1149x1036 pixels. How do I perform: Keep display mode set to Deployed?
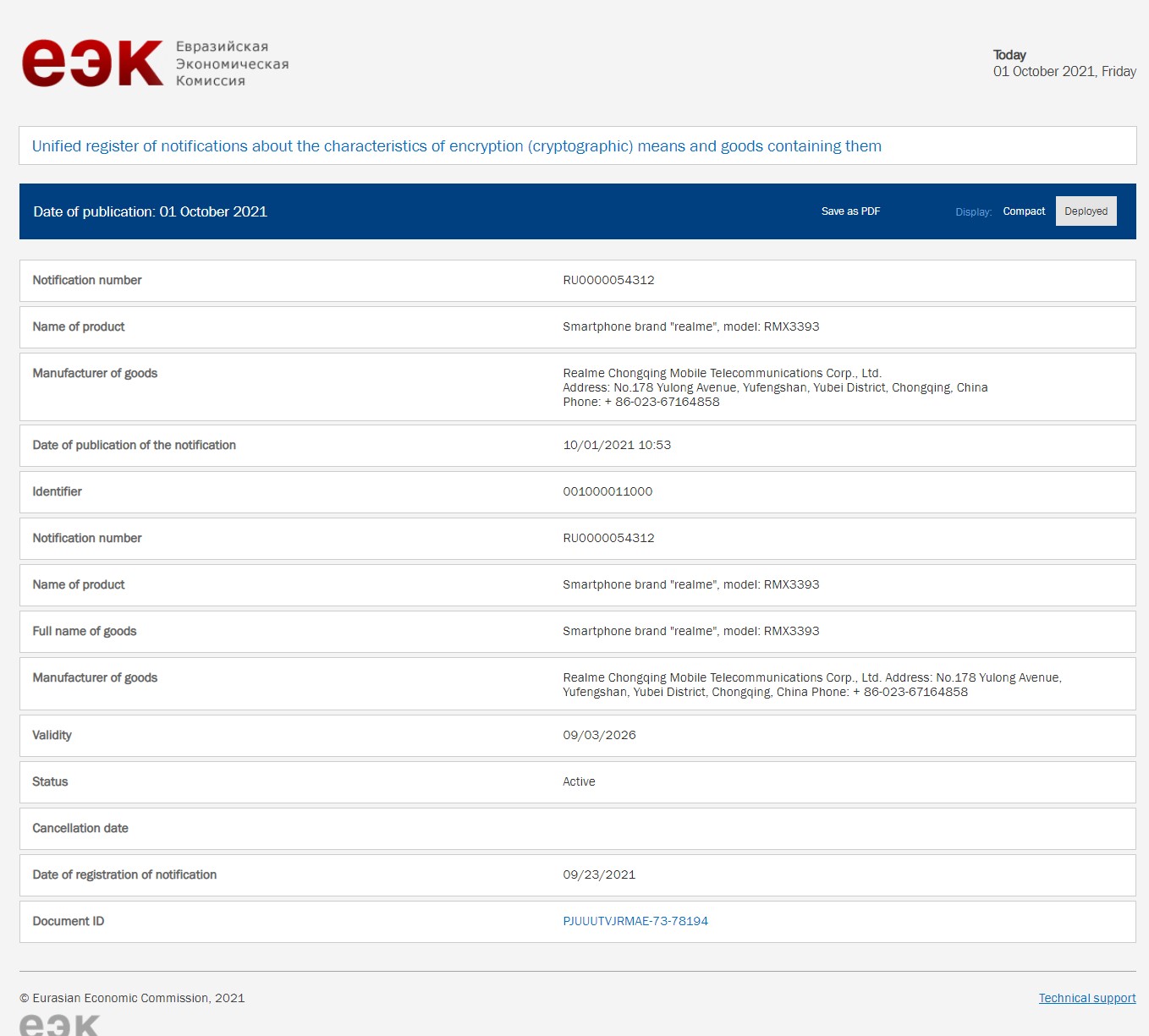tap(1086, 211)
